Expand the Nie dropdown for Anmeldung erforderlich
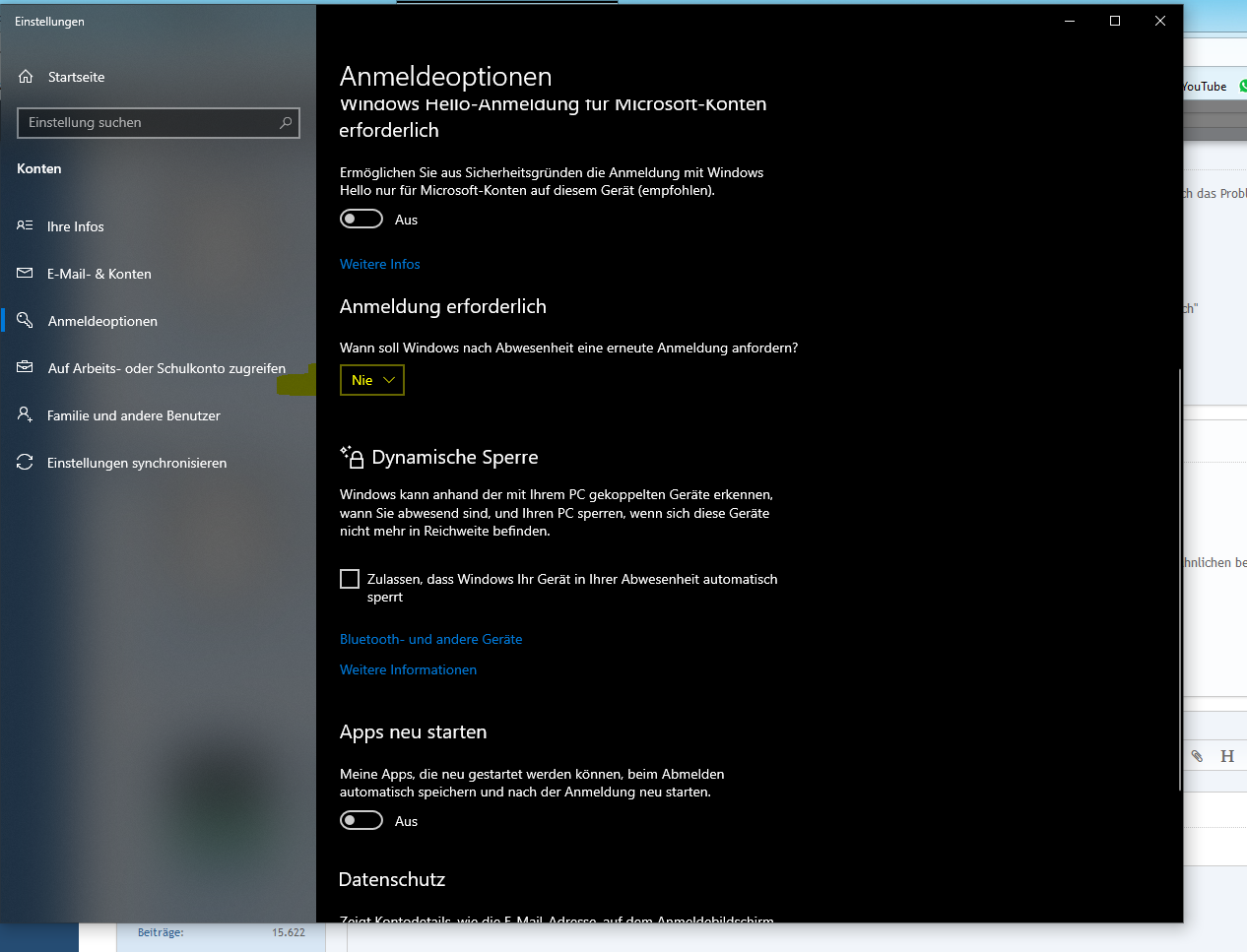1247x952 pixels. coord(372,380)
